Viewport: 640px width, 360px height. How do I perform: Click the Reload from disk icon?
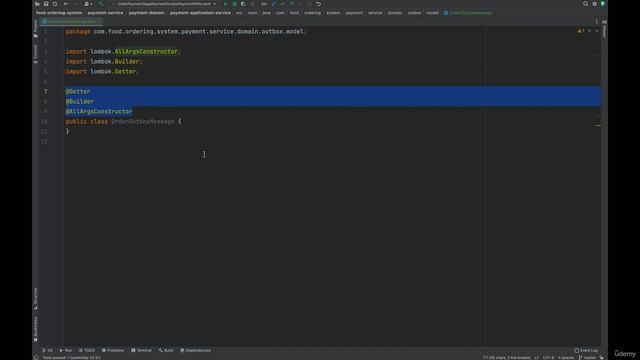55,4
